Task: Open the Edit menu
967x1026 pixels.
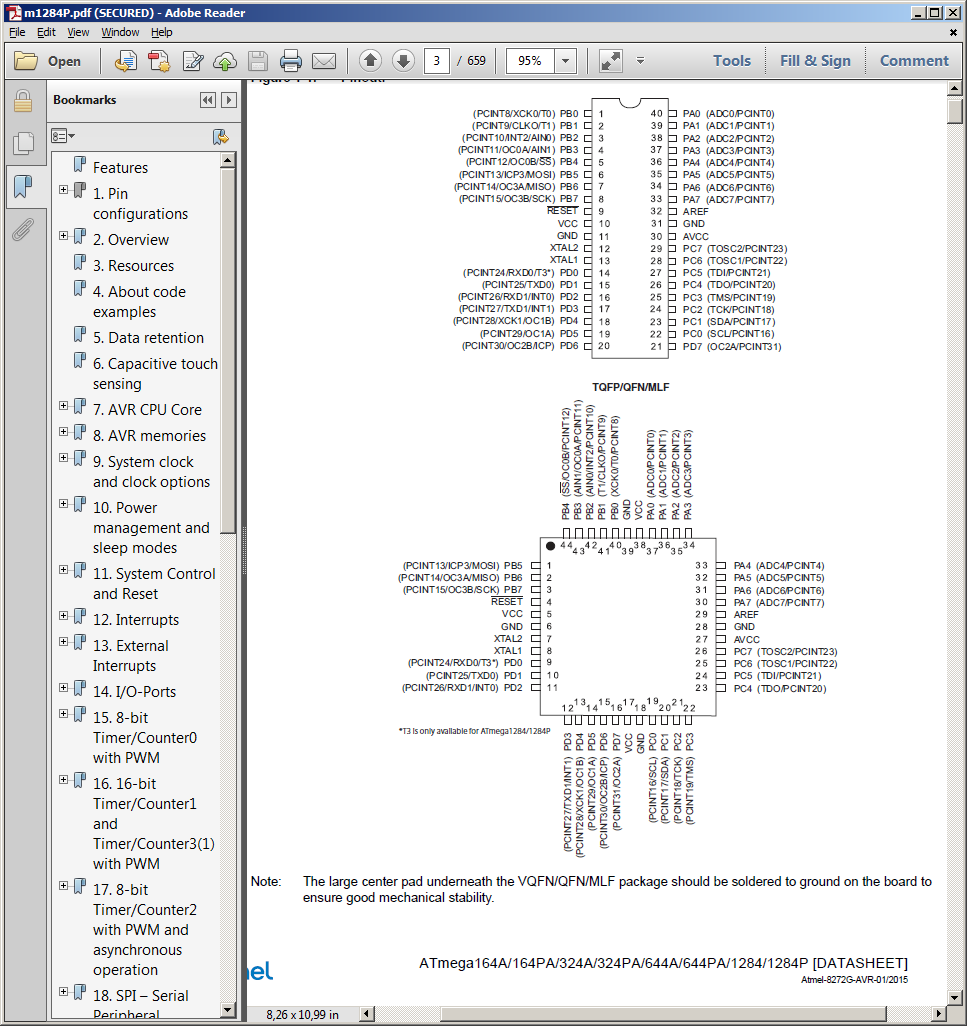Action: tap(46, 32)
